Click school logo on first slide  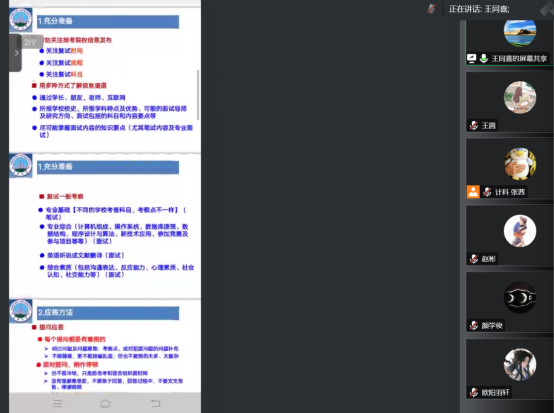click(x=20, y=19)
